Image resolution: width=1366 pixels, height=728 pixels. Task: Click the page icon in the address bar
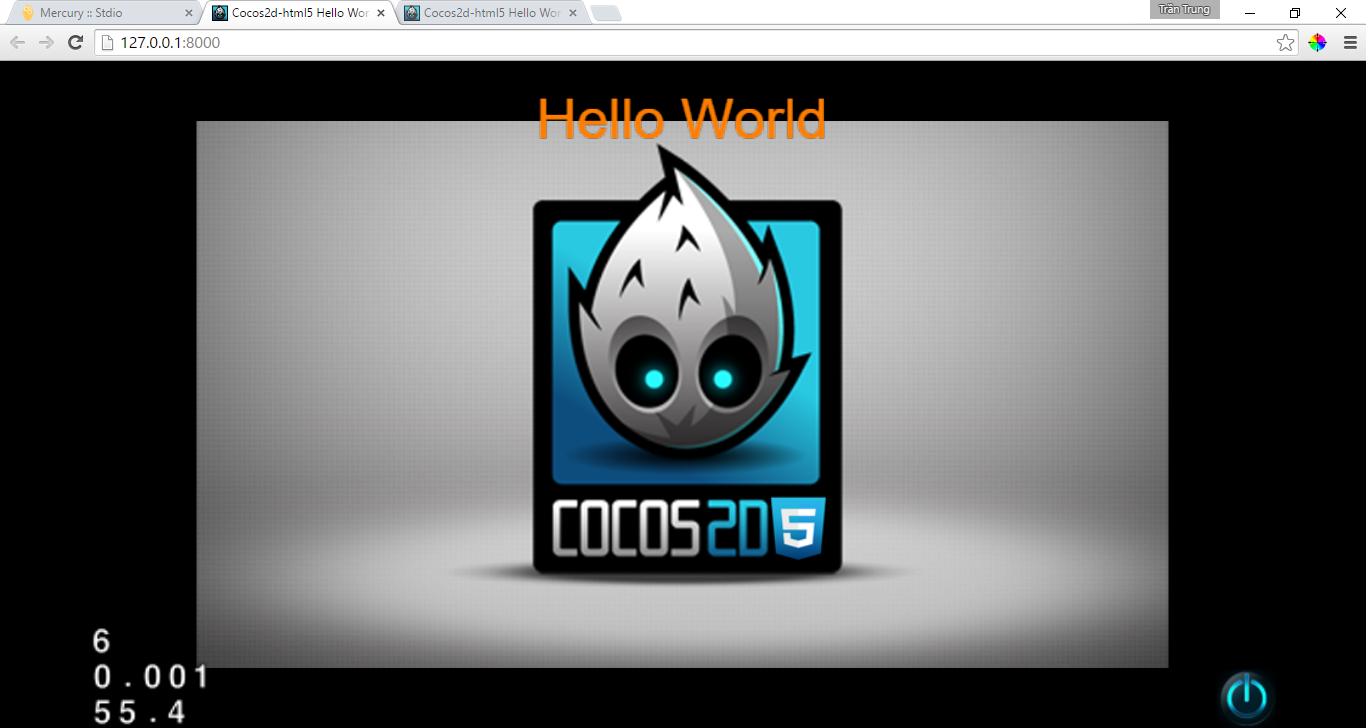pos(108,42)
